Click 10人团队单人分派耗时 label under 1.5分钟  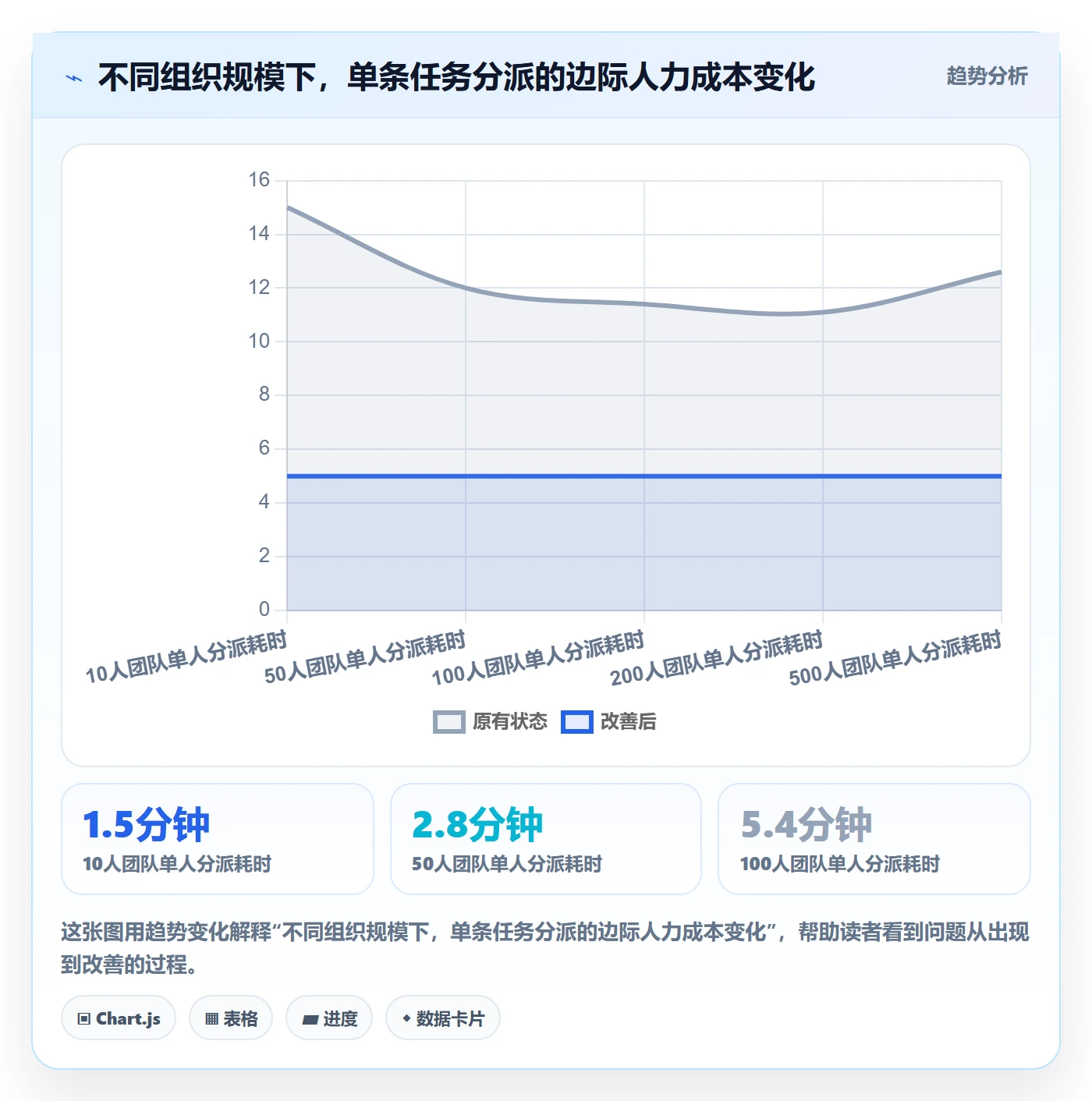click(x=177, y=864)
